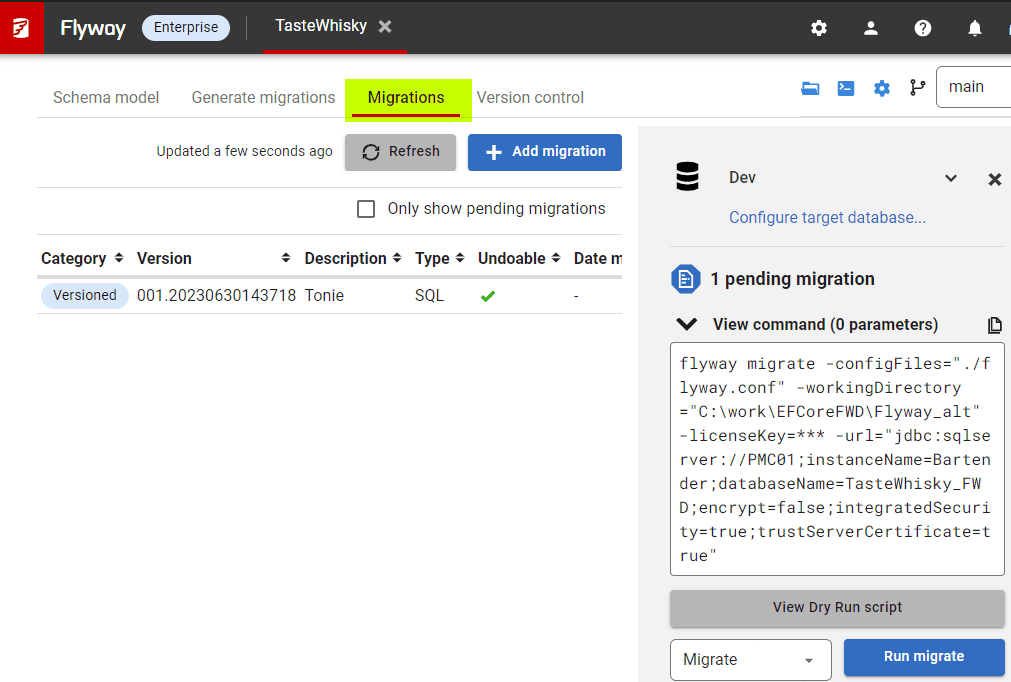This screenshot has width=1011, height=682.
Task: Click the SQL type cell
Action: [x=429, y=295]
